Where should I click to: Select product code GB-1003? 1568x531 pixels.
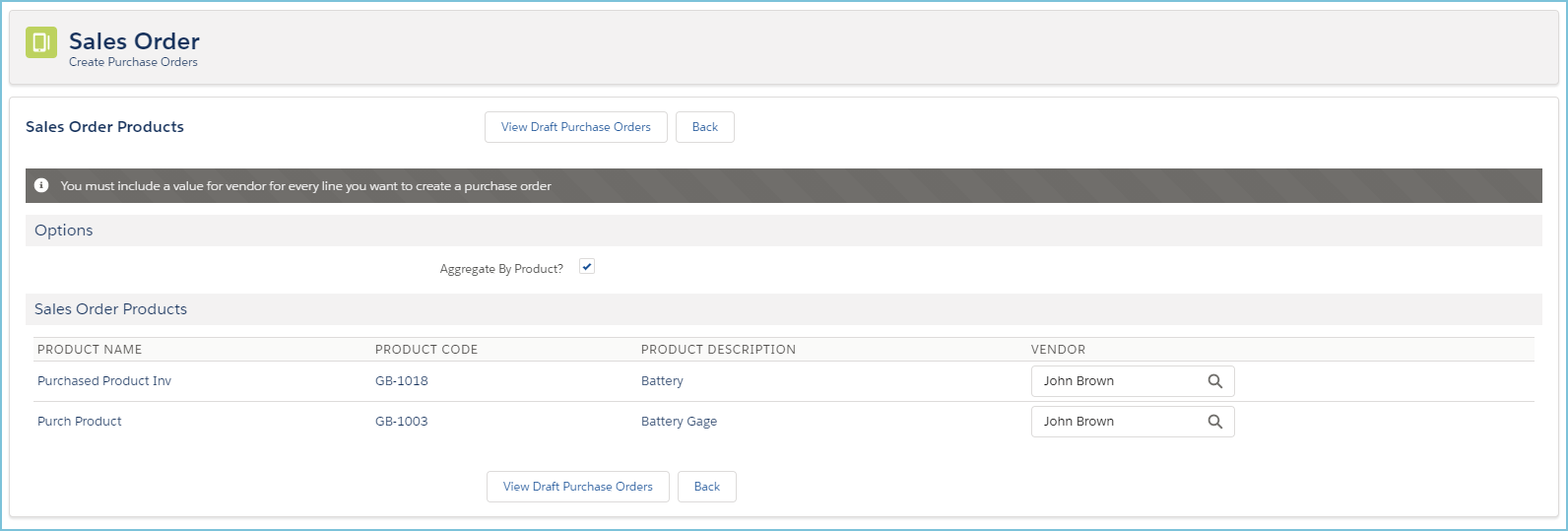tap(402, 422)
